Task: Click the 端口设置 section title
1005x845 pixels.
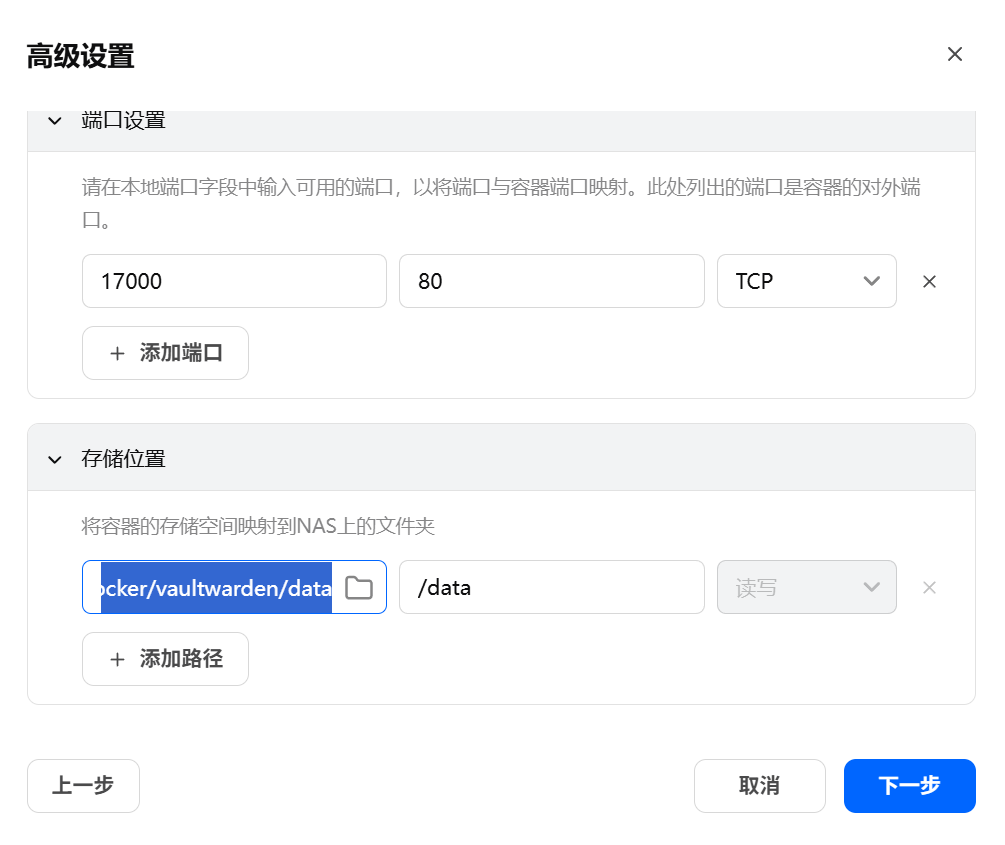Action: pyautogui.click(x=124, y=121)
